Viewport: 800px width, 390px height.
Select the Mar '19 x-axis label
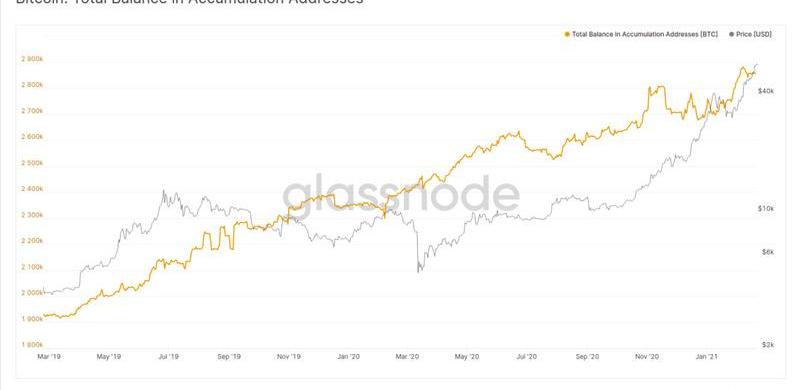tap(49, 357)
